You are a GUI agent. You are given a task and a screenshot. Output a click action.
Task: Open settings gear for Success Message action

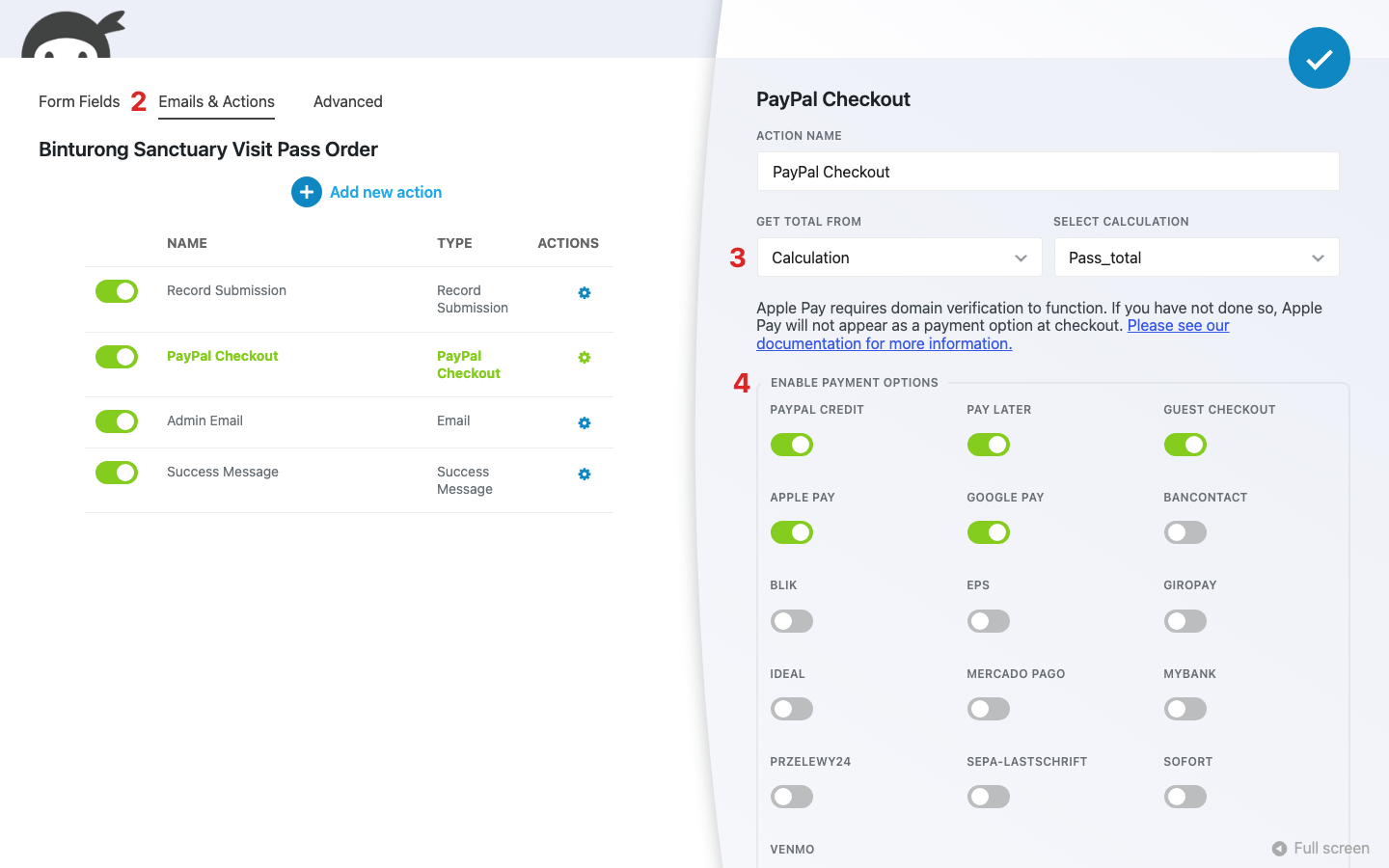pos(585,475)
